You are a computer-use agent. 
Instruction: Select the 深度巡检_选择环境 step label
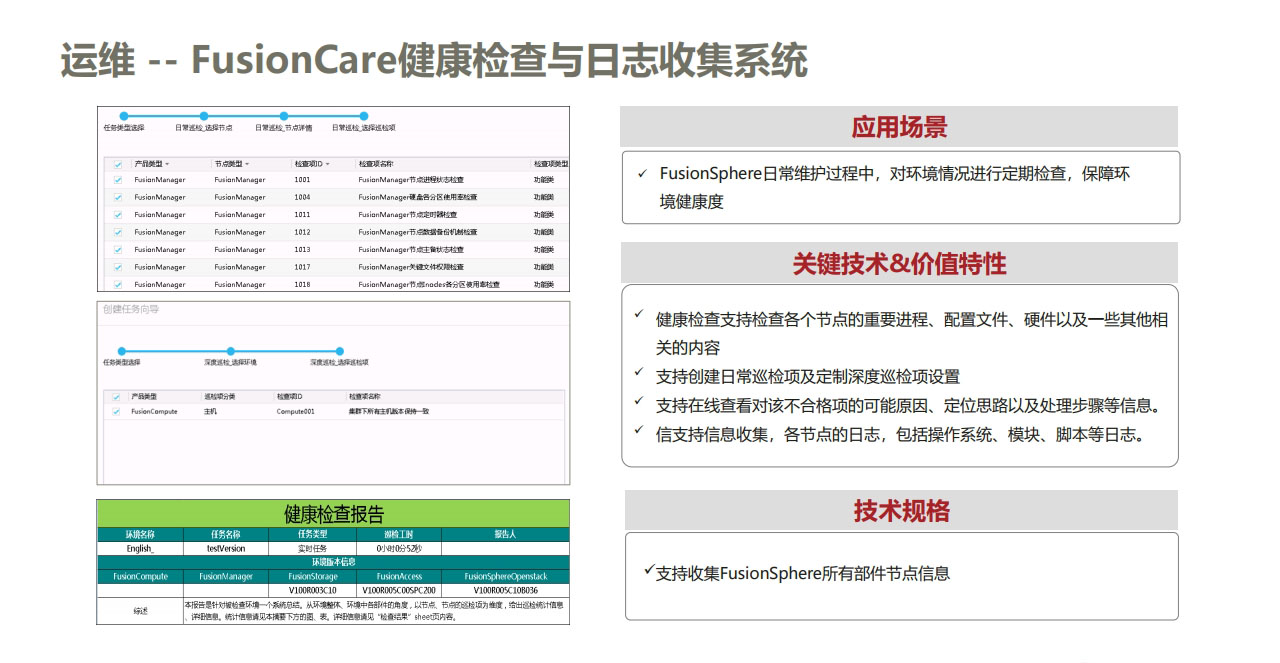pyautogui.click(x=231, y=362)
